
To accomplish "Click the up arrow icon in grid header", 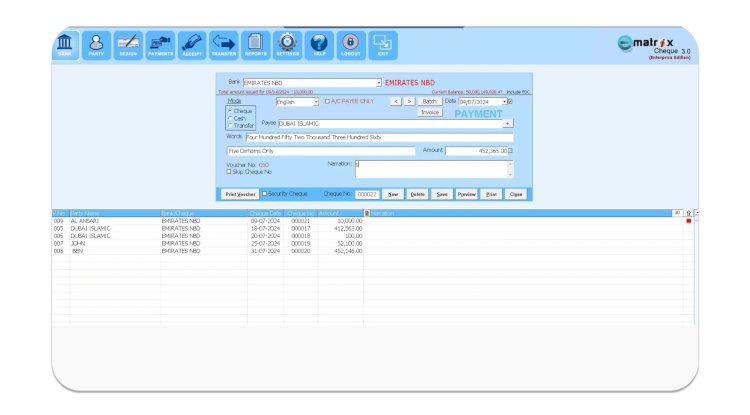I will pyautogui.click(x=688, y=213).
